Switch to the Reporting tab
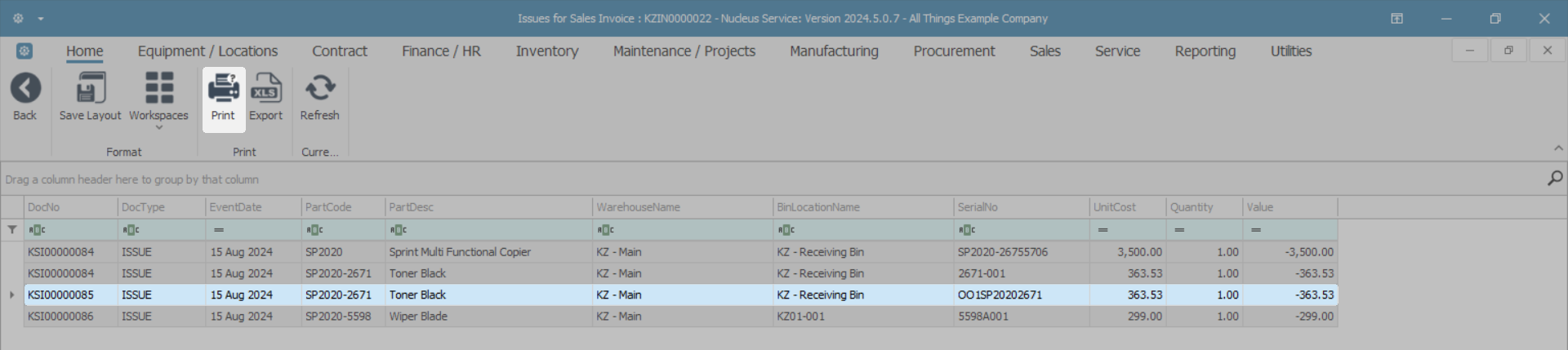The height and width of the screenshot is (350, 1568). pyautogui.click(x=1205, y=51)
